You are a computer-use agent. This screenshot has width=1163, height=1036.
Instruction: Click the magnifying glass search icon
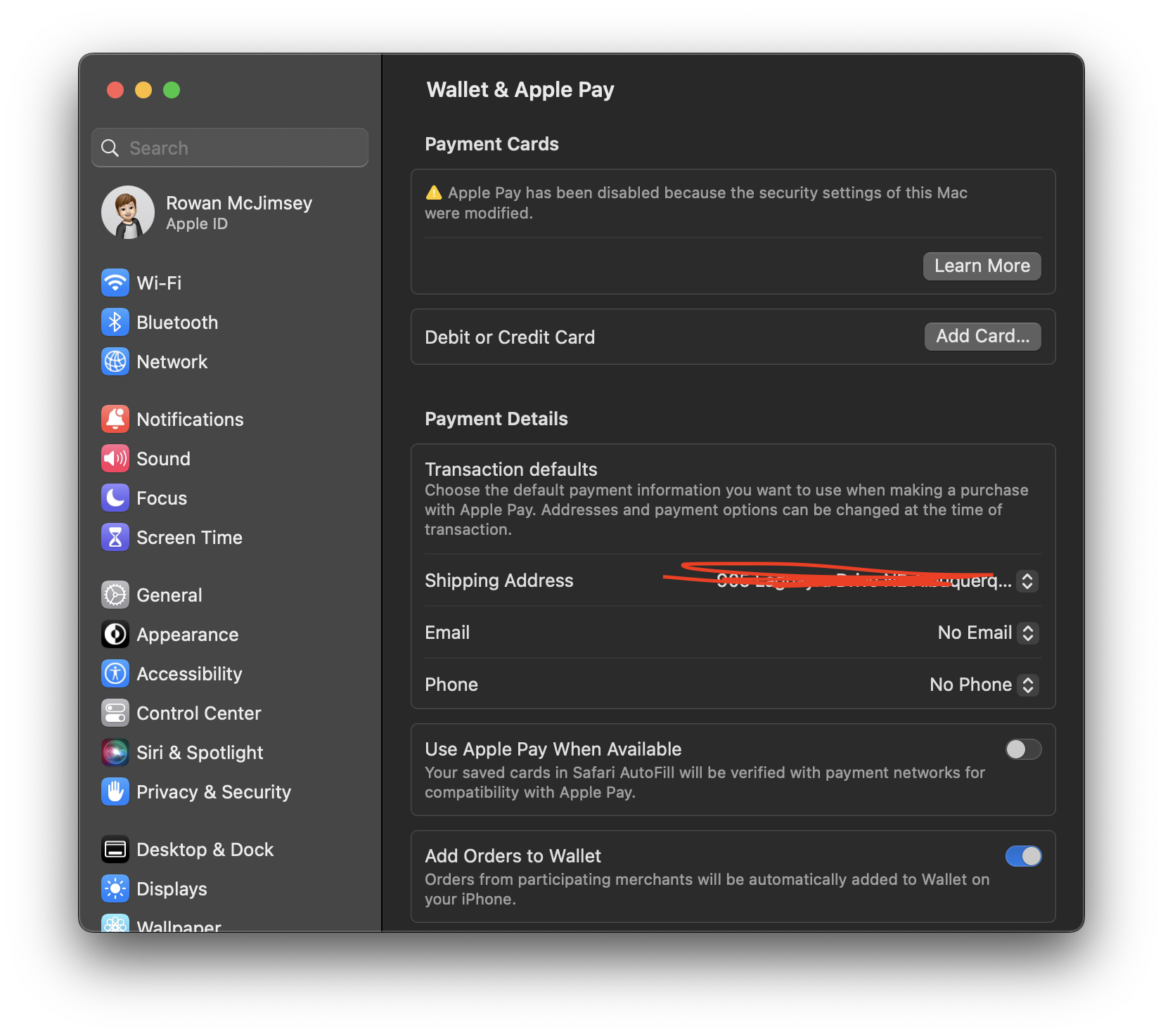pos(110,148)
